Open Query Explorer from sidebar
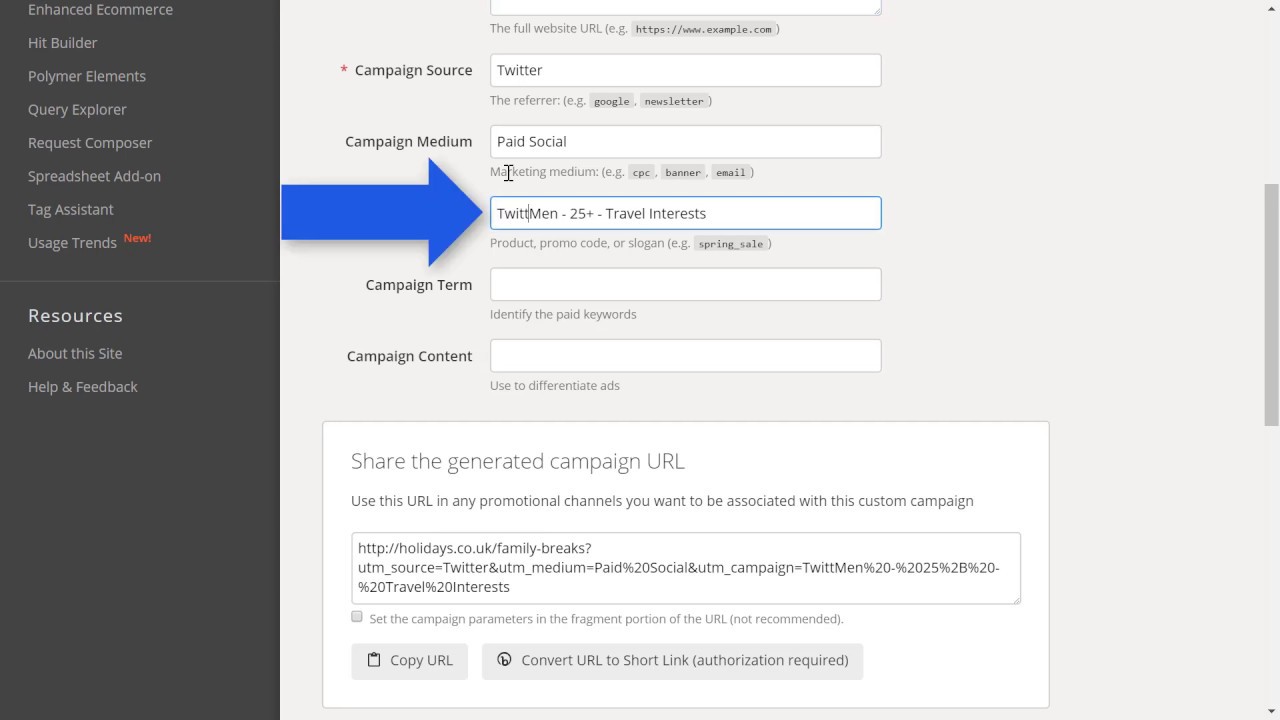The width and height of the screenshot is (1280, 720). pos(77,109)
